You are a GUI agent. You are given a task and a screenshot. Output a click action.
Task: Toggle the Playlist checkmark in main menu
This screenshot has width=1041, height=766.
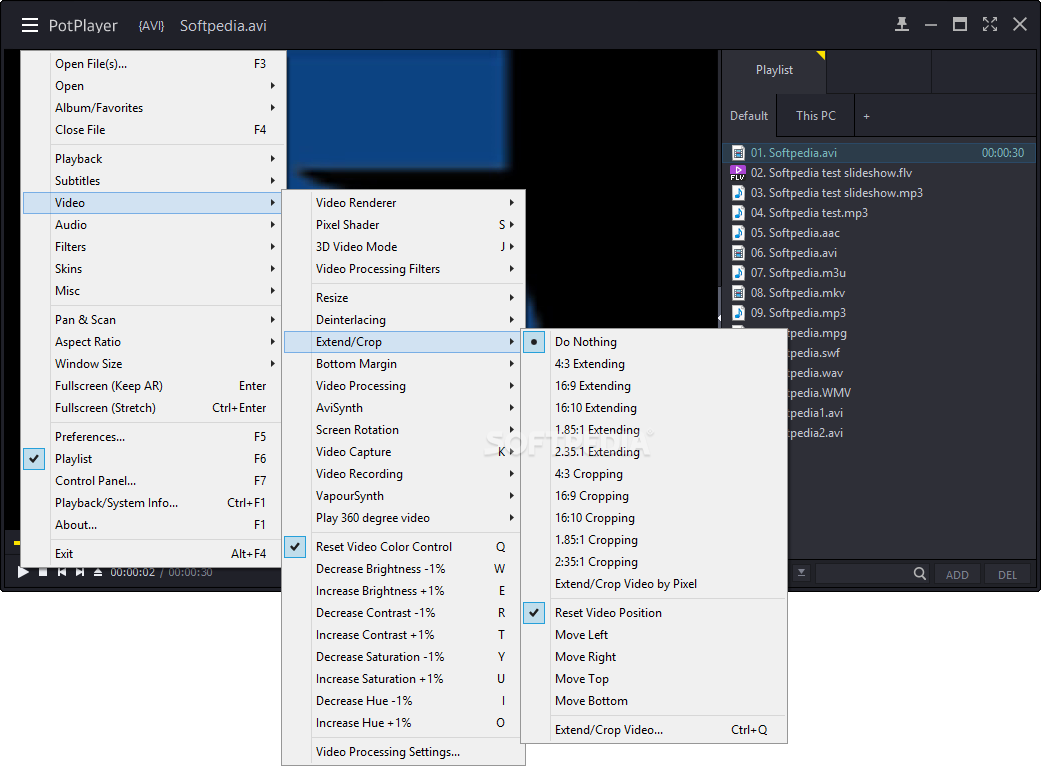click(34, 459)
